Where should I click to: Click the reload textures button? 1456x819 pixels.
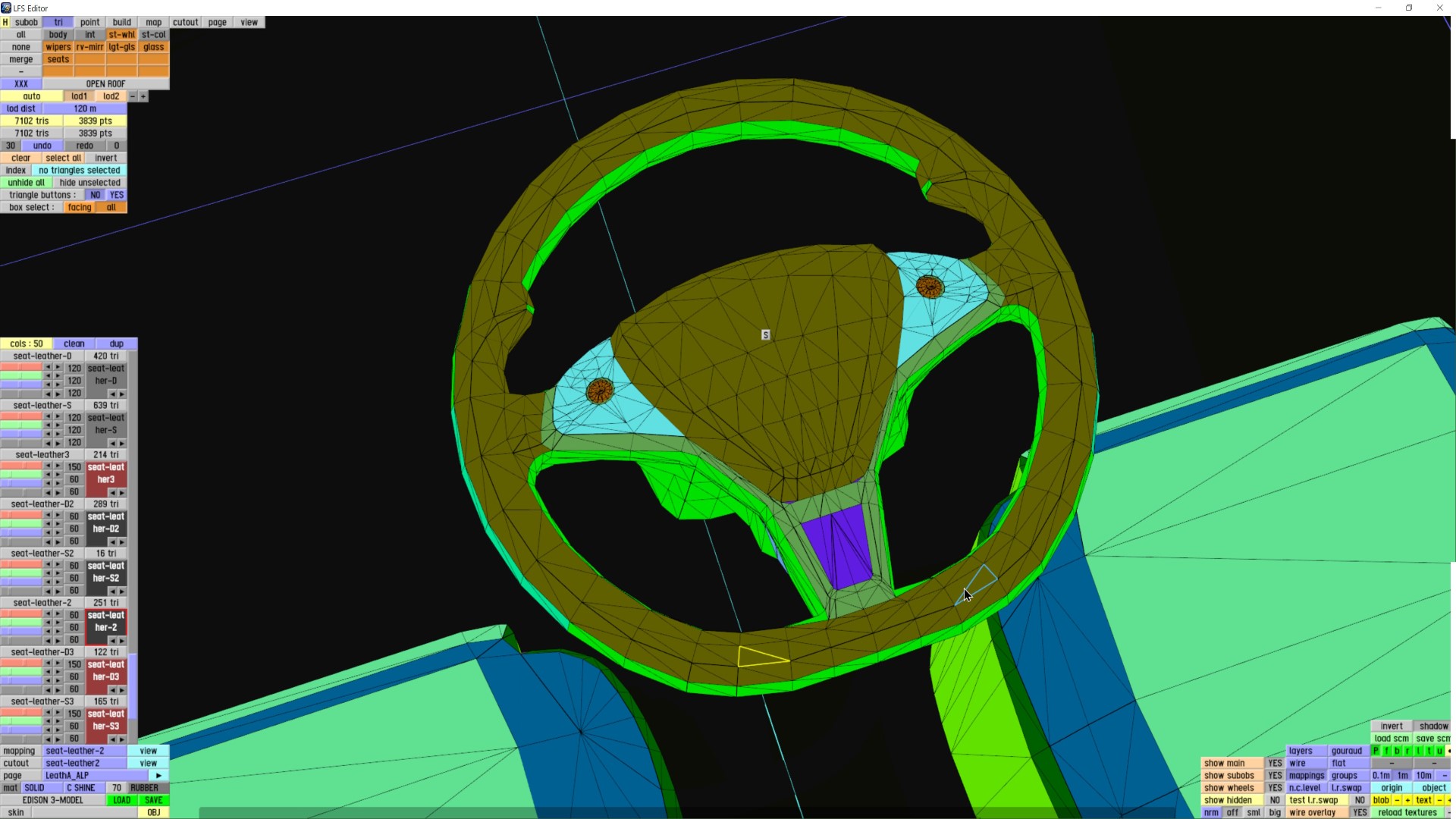pos(1407,812)
